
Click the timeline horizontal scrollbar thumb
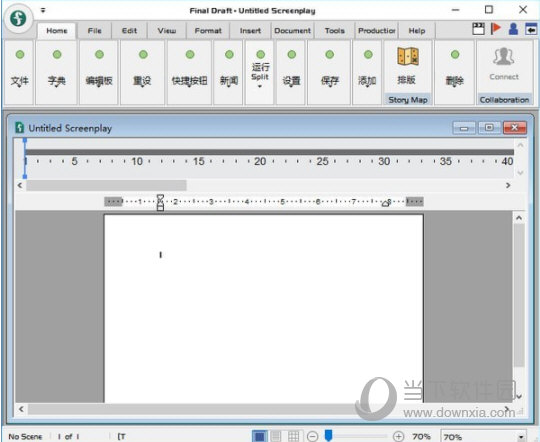click(x=106, y=185)
